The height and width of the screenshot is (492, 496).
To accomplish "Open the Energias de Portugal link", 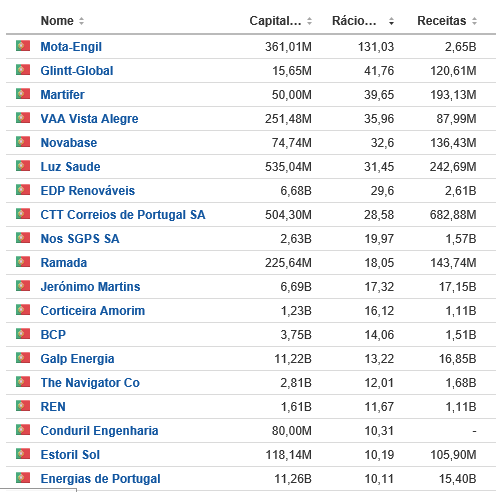I will [100, 479].
